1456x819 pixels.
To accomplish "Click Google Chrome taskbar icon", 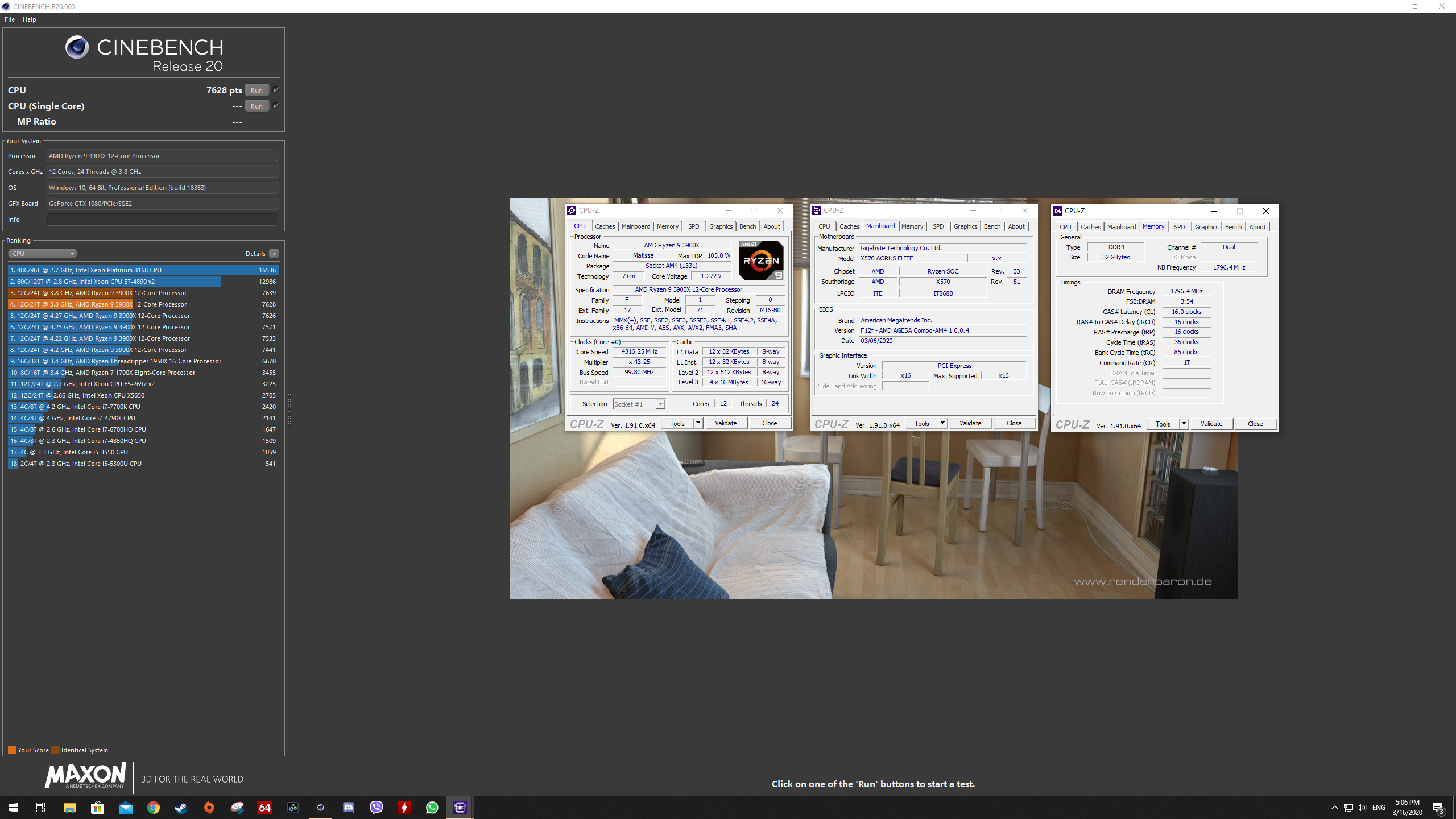I will [154, 807].
